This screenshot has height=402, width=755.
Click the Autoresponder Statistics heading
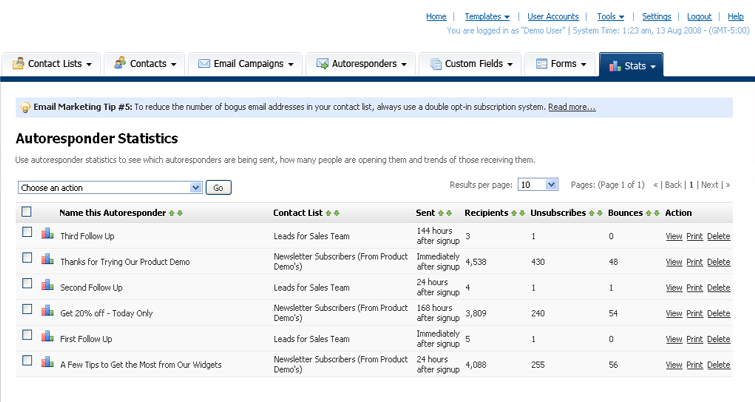(97, 138)
